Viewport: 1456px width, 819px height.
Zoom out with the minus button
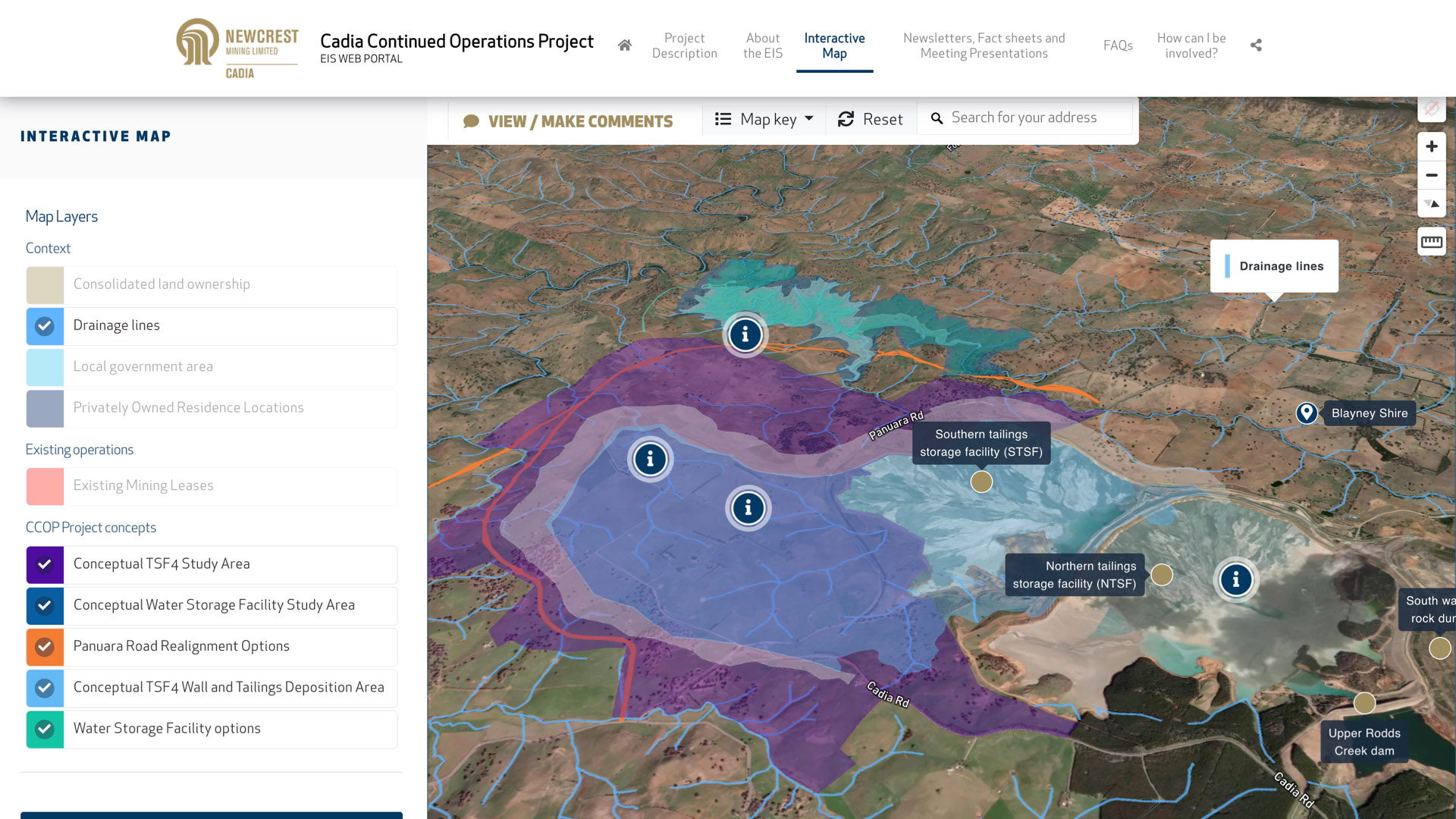[x=1431, y=175]
